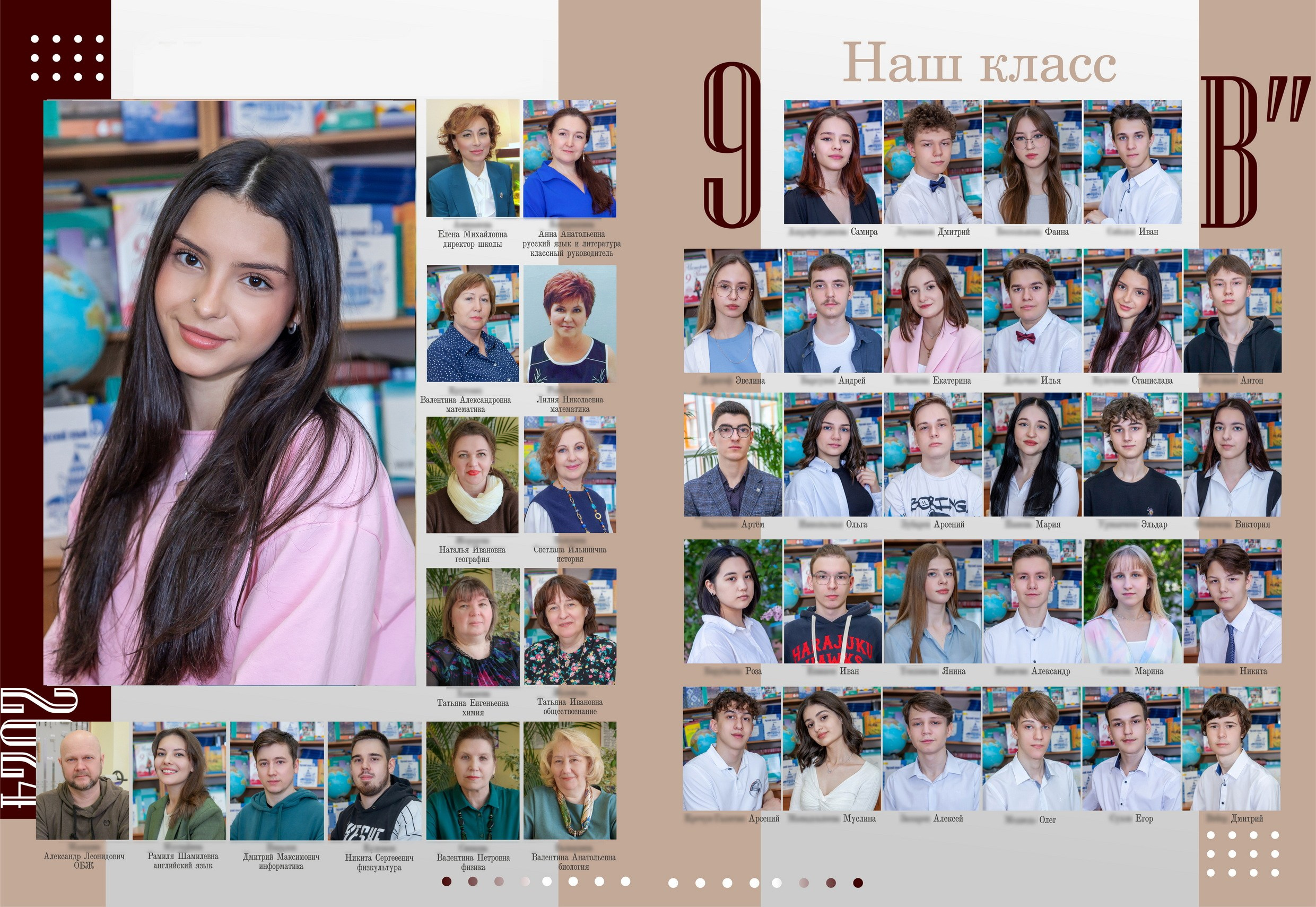The height and width of the screenshot is (907, 1316).
Task: Click photo of Арсений in BORING shirt
Action: [x=932, y=455]
